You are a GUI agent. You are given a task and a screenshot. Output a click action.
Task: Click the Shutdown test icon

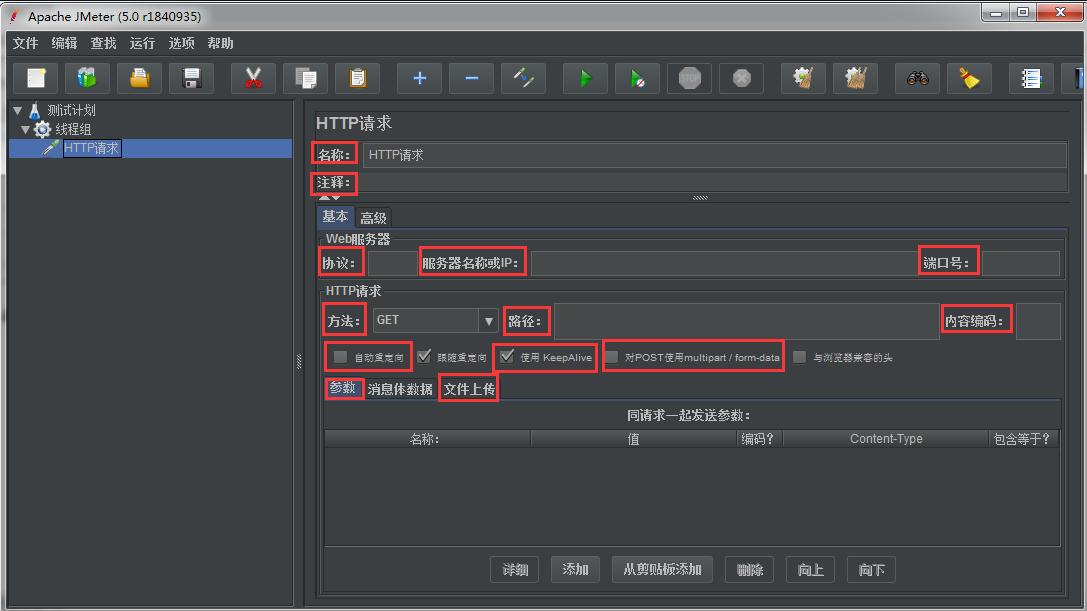742,78
